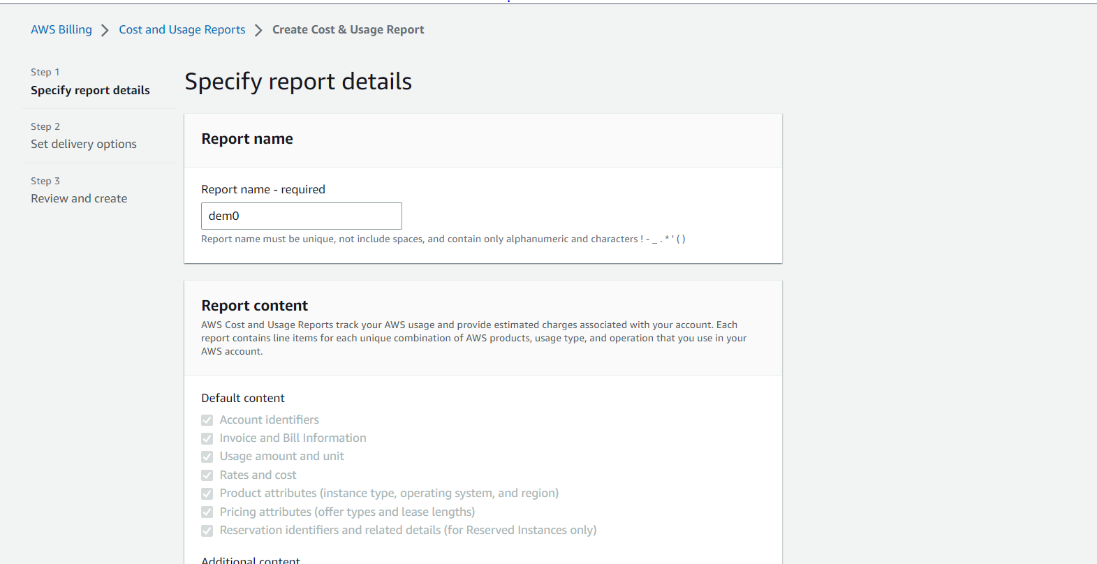
Task: Click the breadcrumb chevron after AWS Billing
Action: coord(105,30)
